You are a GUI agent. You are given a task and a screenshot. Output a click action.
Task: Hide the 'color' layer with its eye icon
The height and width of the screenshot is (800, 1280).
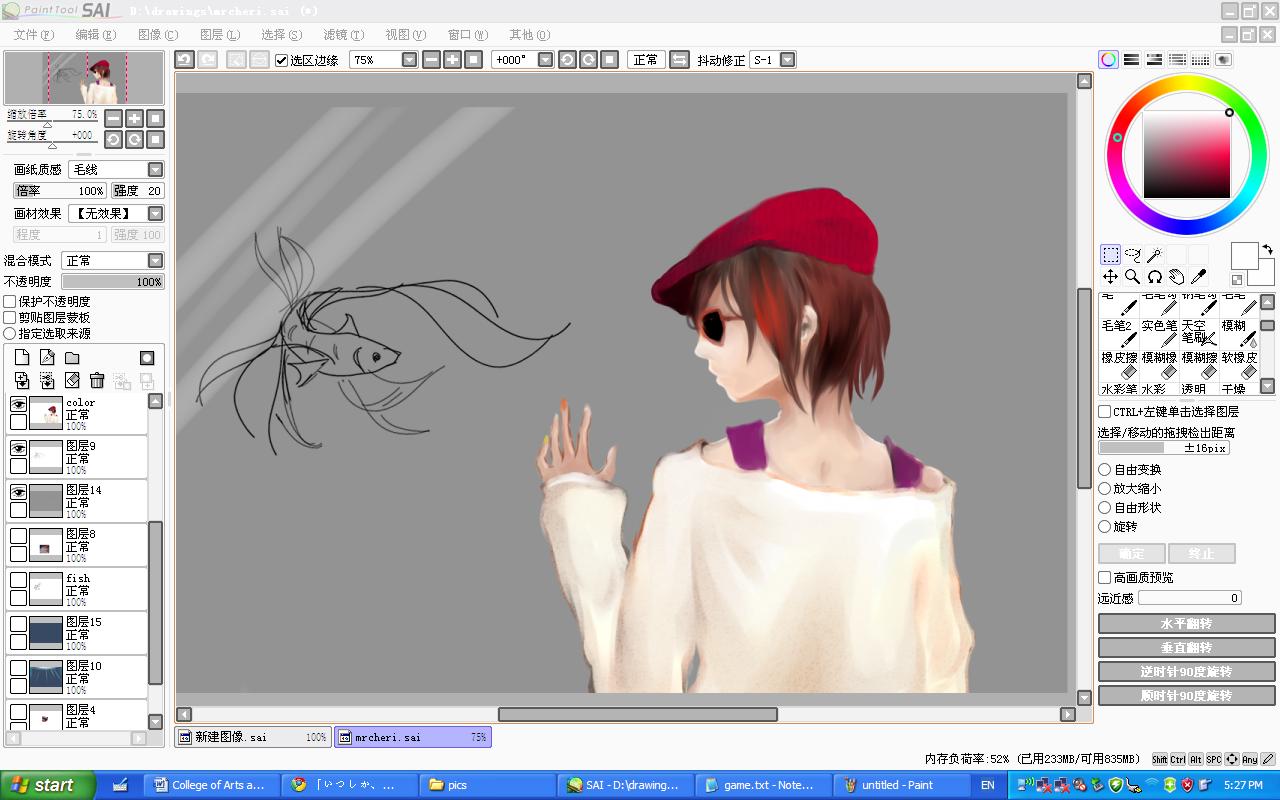(x=18, y=404)
